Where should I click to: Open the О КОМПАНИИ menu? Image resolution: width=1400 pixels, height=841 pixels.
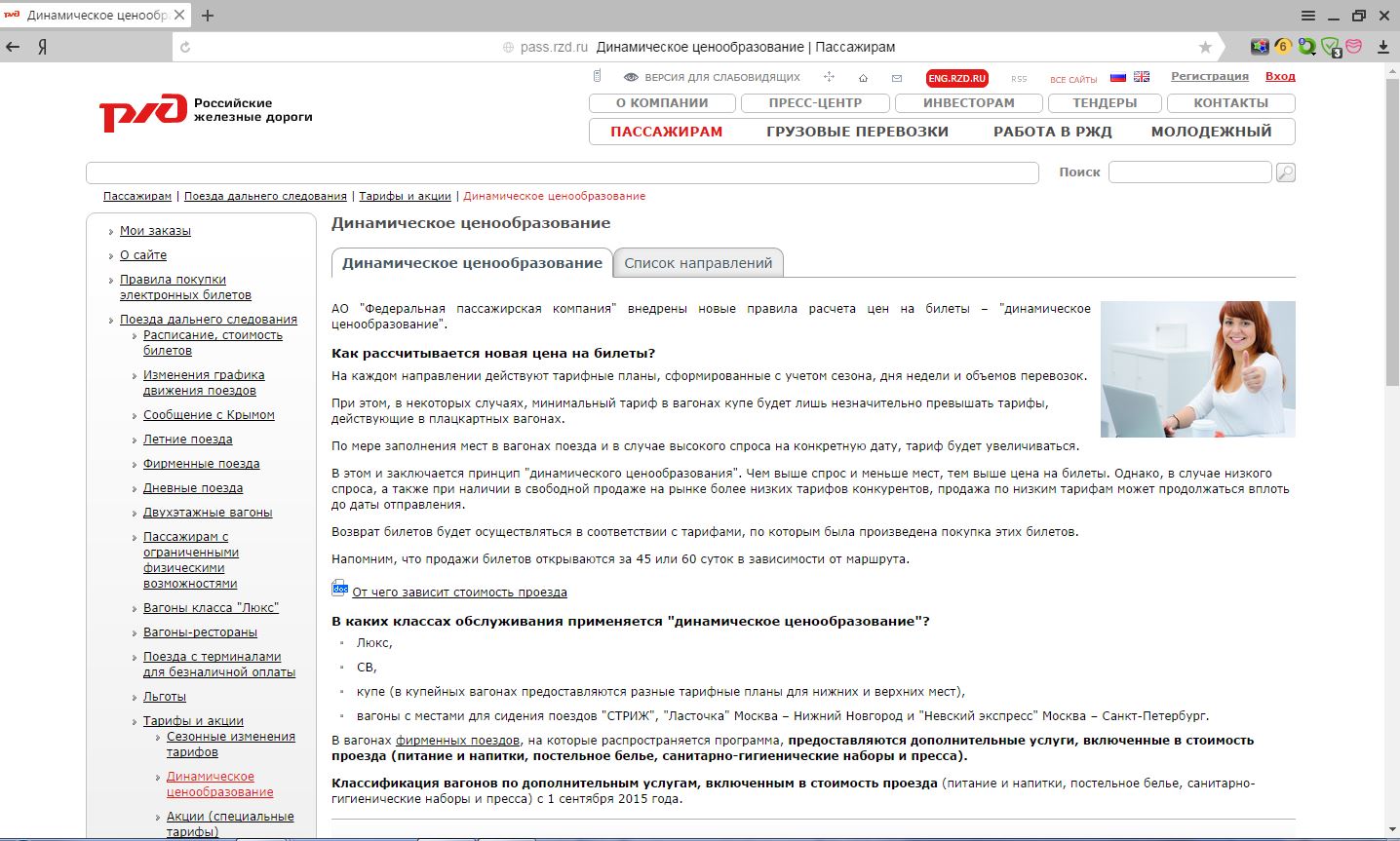(662, 103)
